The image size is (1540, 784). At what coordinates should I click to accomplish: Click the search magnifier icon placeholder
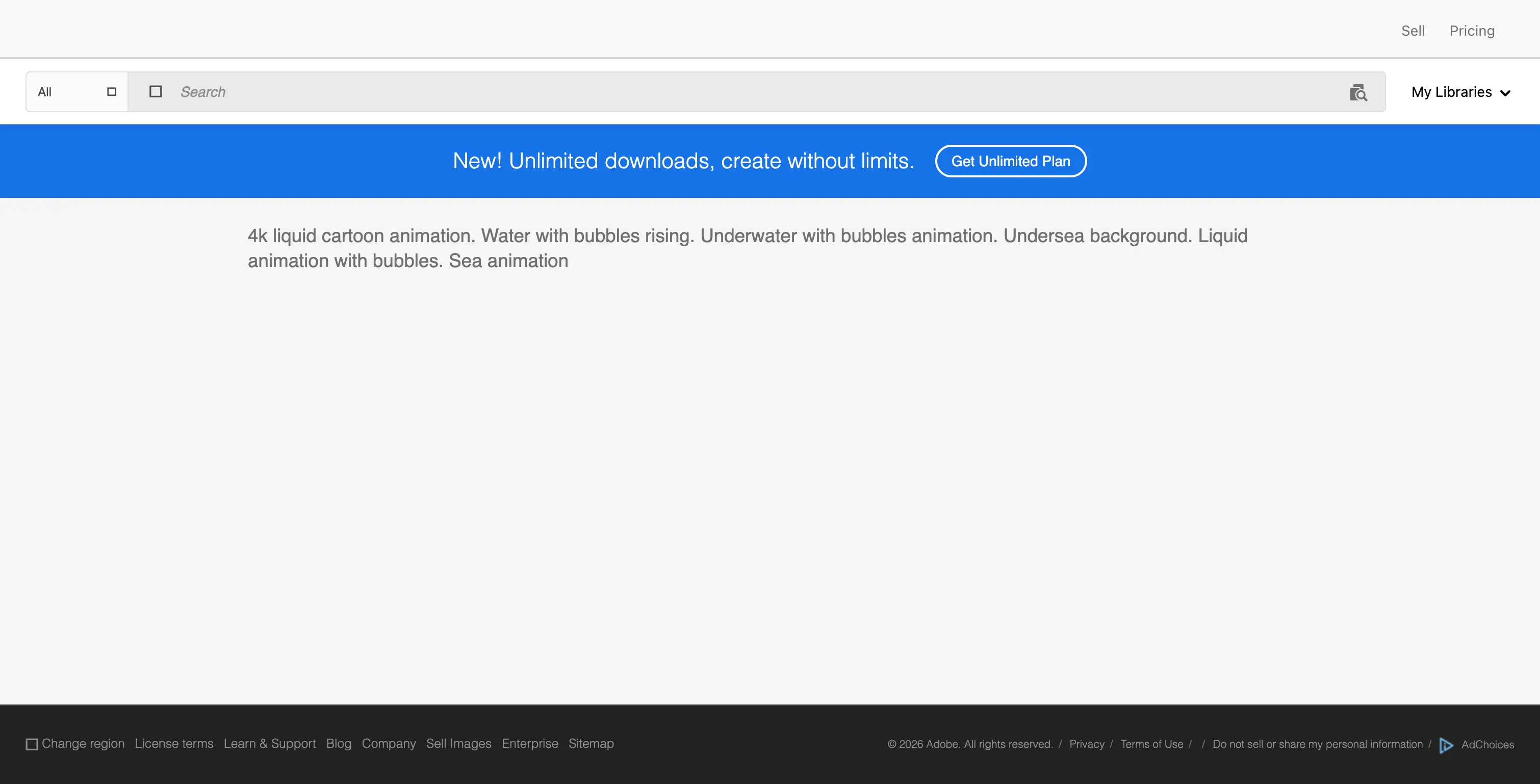coord(156,91)
